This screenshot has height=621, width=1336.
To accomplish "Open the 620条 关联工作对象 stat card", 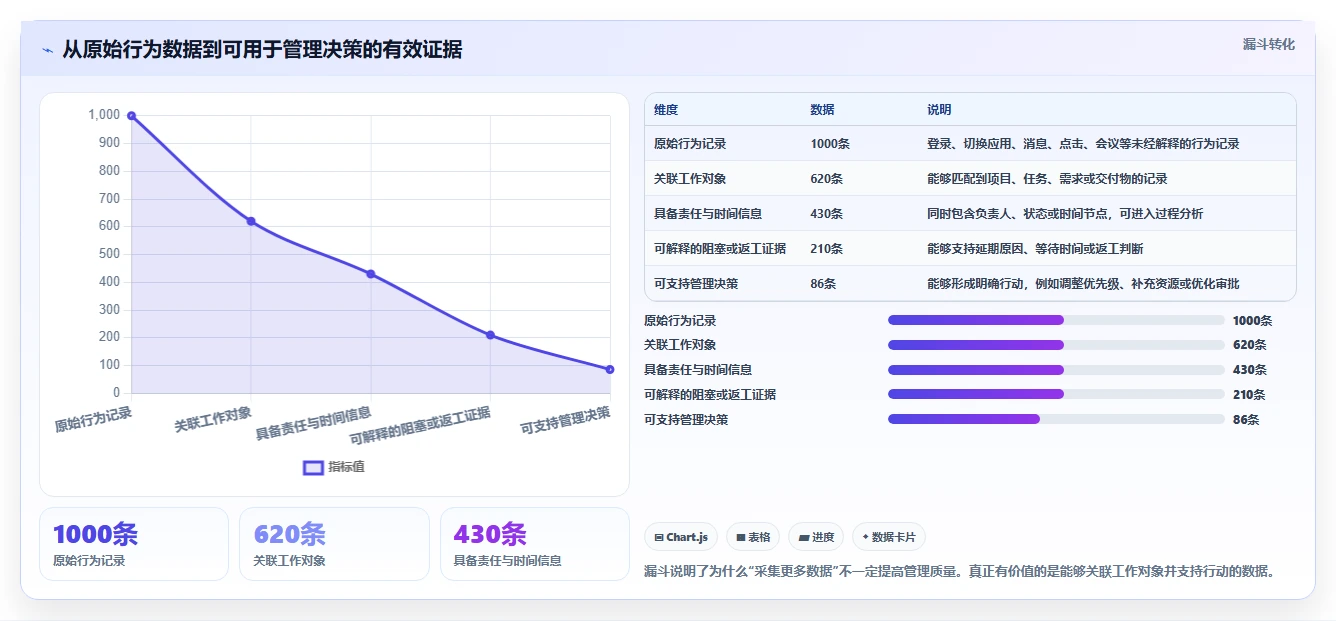I will 334,544.
